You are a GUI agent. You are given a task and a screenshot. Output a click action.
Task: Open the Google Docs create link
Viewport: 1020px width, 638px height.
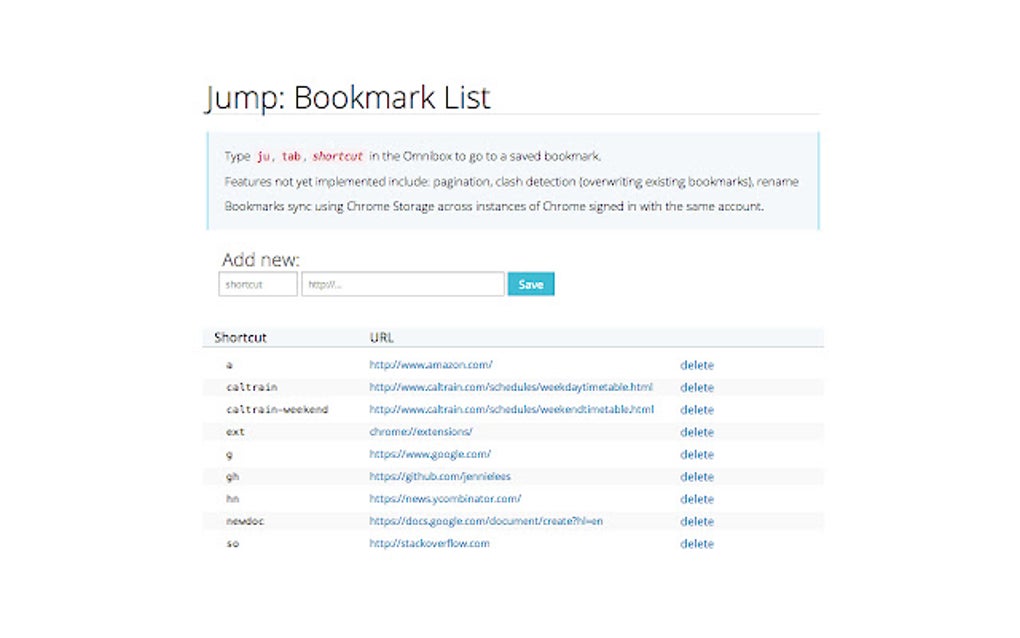click(x=485, y=521)
